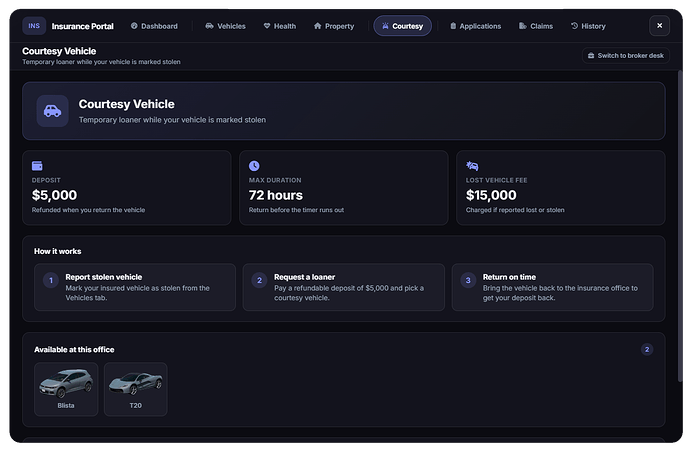Close the Insurance Portal window
The image size is (690, 449).
659,26
